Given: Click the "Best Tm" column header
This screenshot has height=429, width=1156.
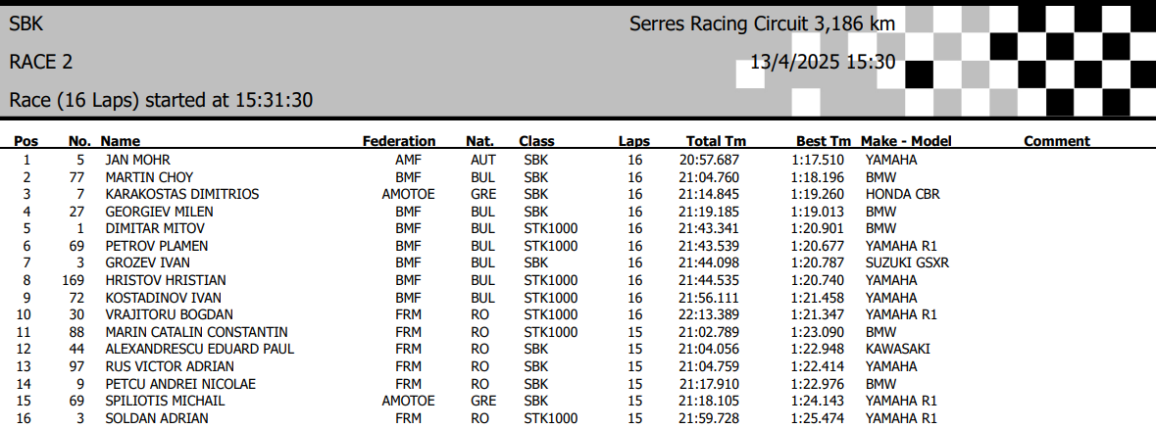Looking at the screenshot, I should click(823, 142).
